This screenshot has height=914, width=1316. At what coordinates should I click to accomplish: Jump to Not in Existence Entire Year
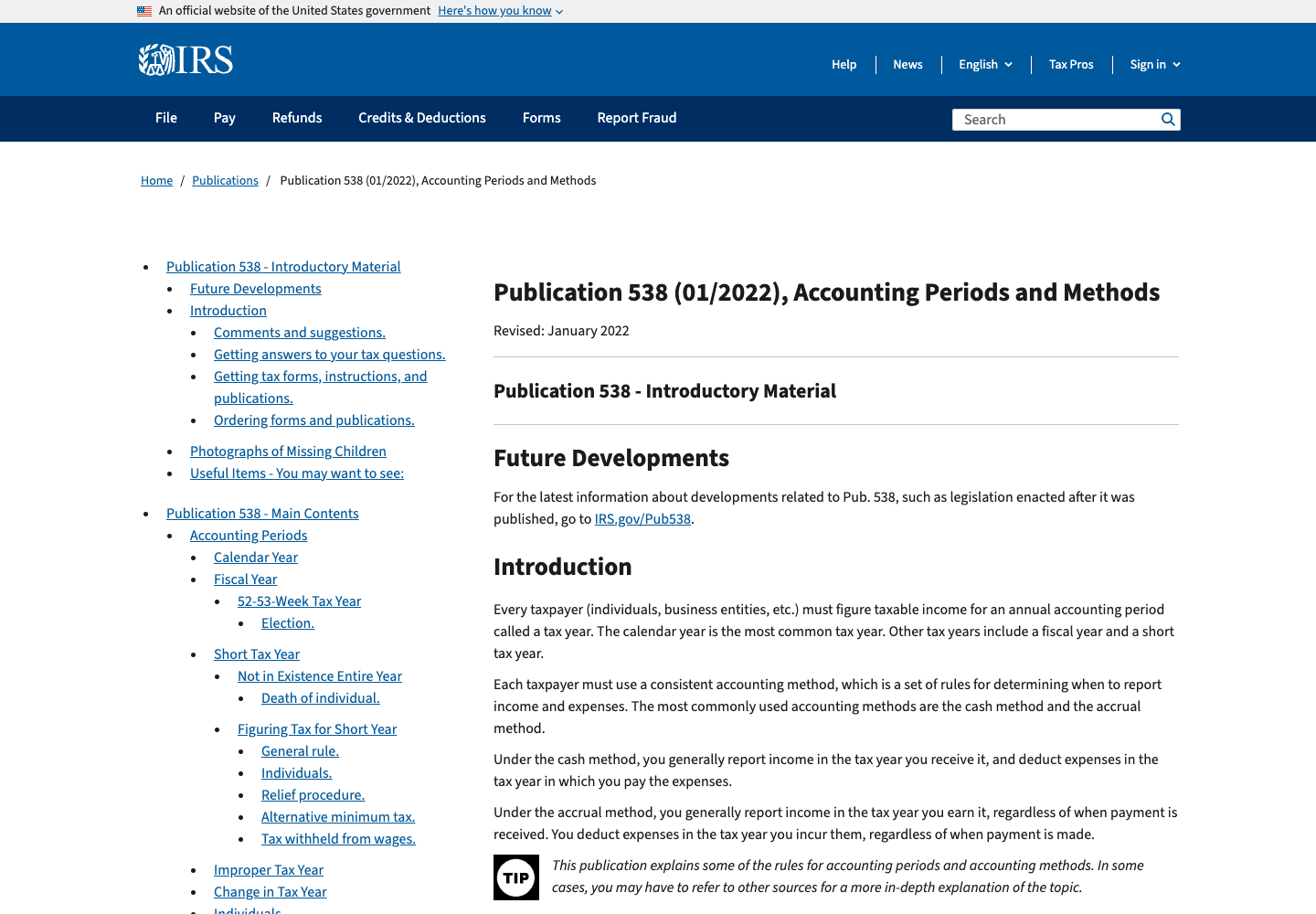pos(320,676)
